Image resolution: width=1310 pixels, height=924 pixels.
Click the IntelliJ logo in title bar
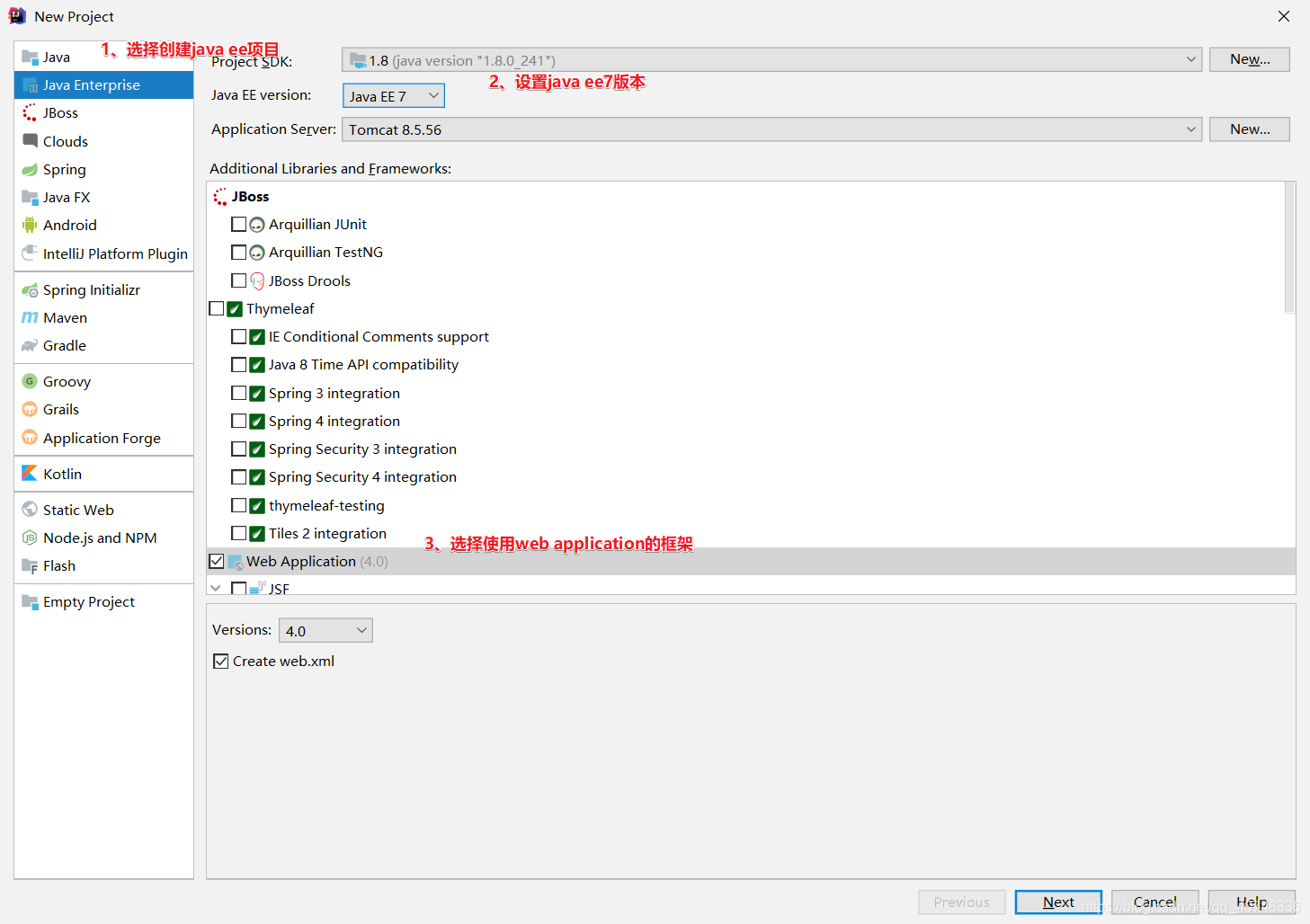[17, 16]
